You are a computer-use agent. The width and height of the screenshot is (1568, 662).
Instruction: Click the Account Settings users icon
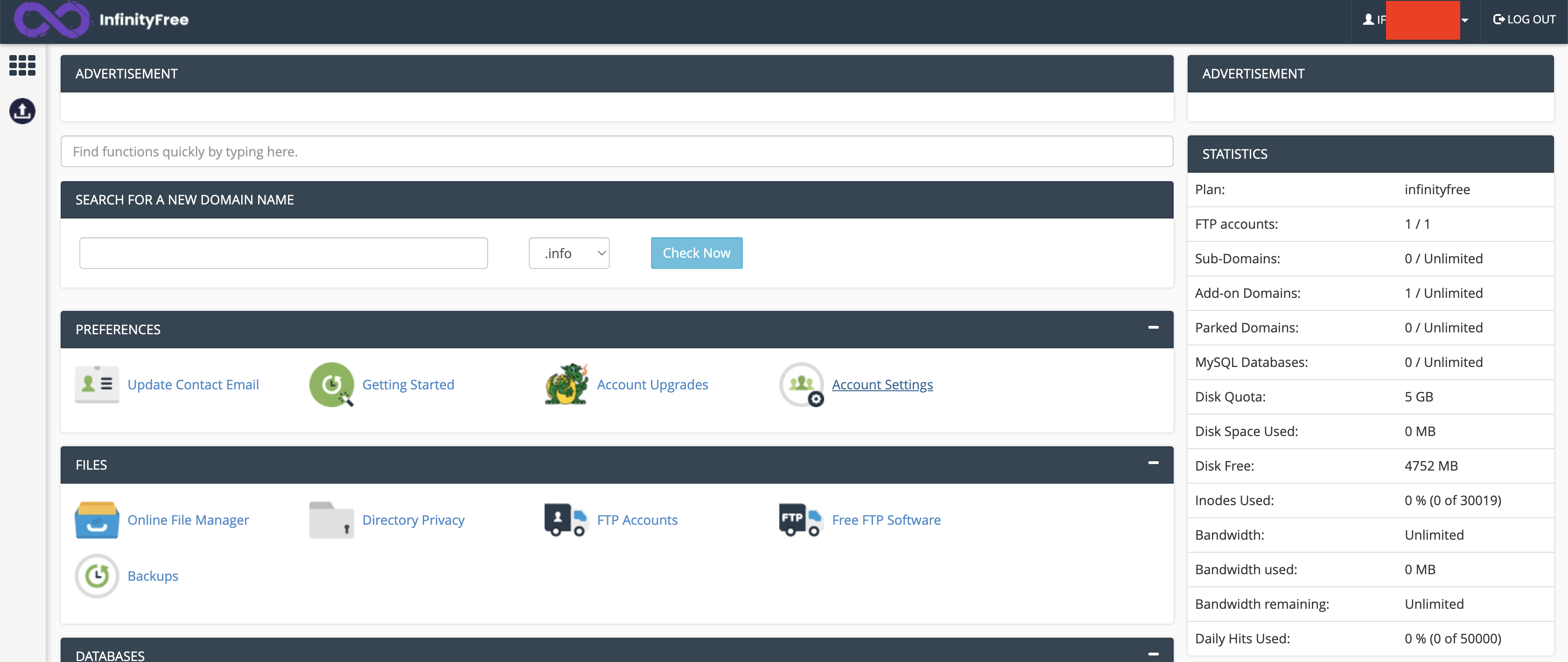801,384
